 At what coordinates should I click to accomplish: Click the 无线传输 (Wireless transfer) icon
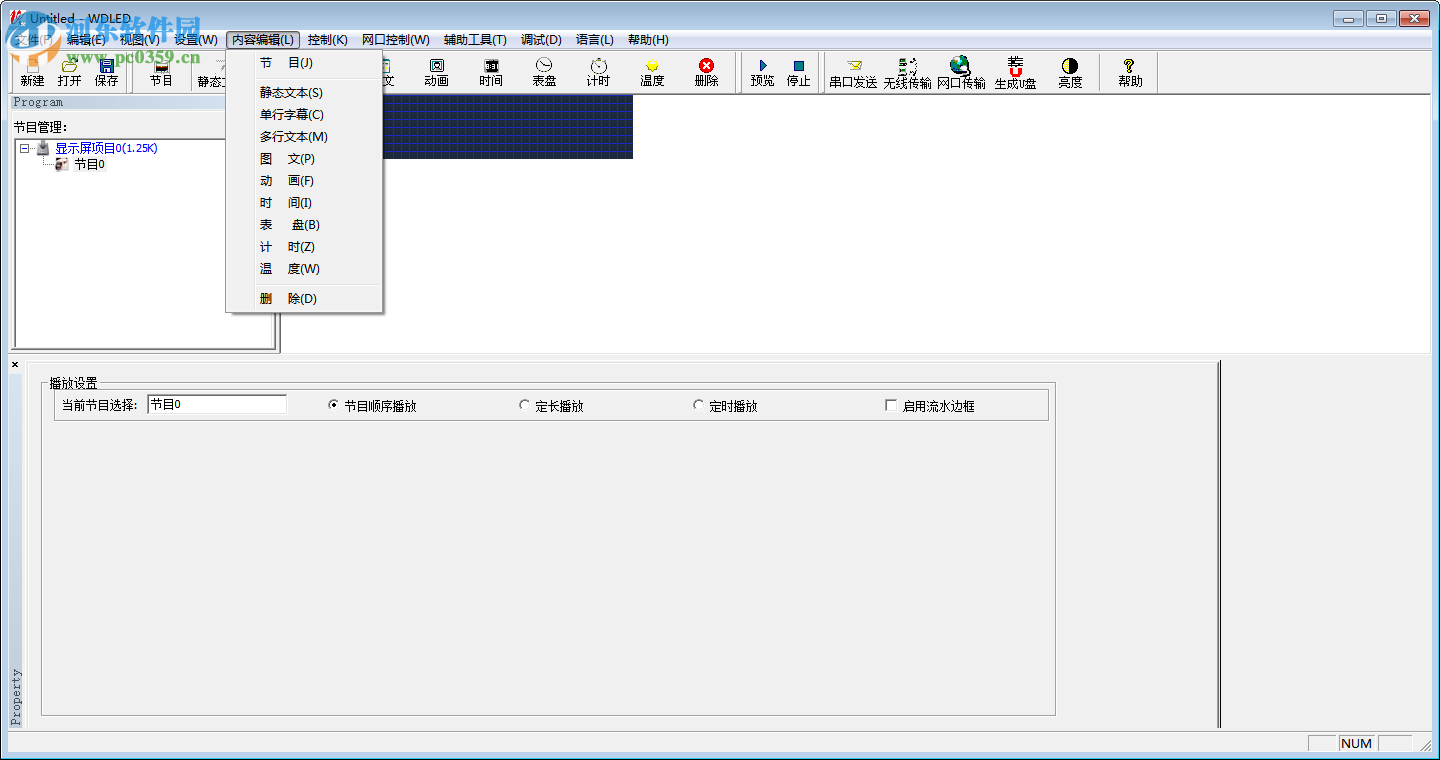click(x=907, y=73)
